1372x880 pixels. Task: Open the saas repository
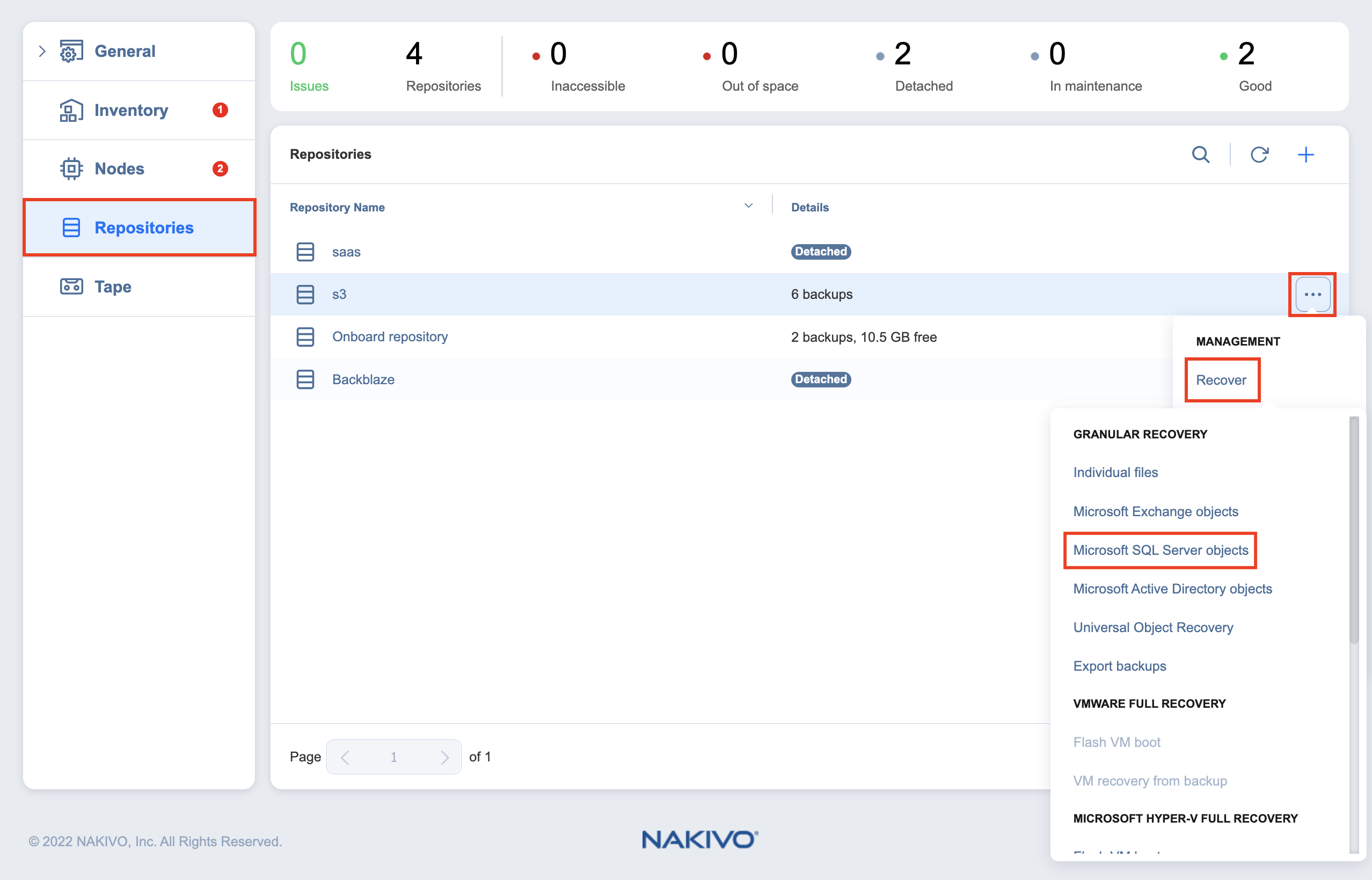coord(346,252)
